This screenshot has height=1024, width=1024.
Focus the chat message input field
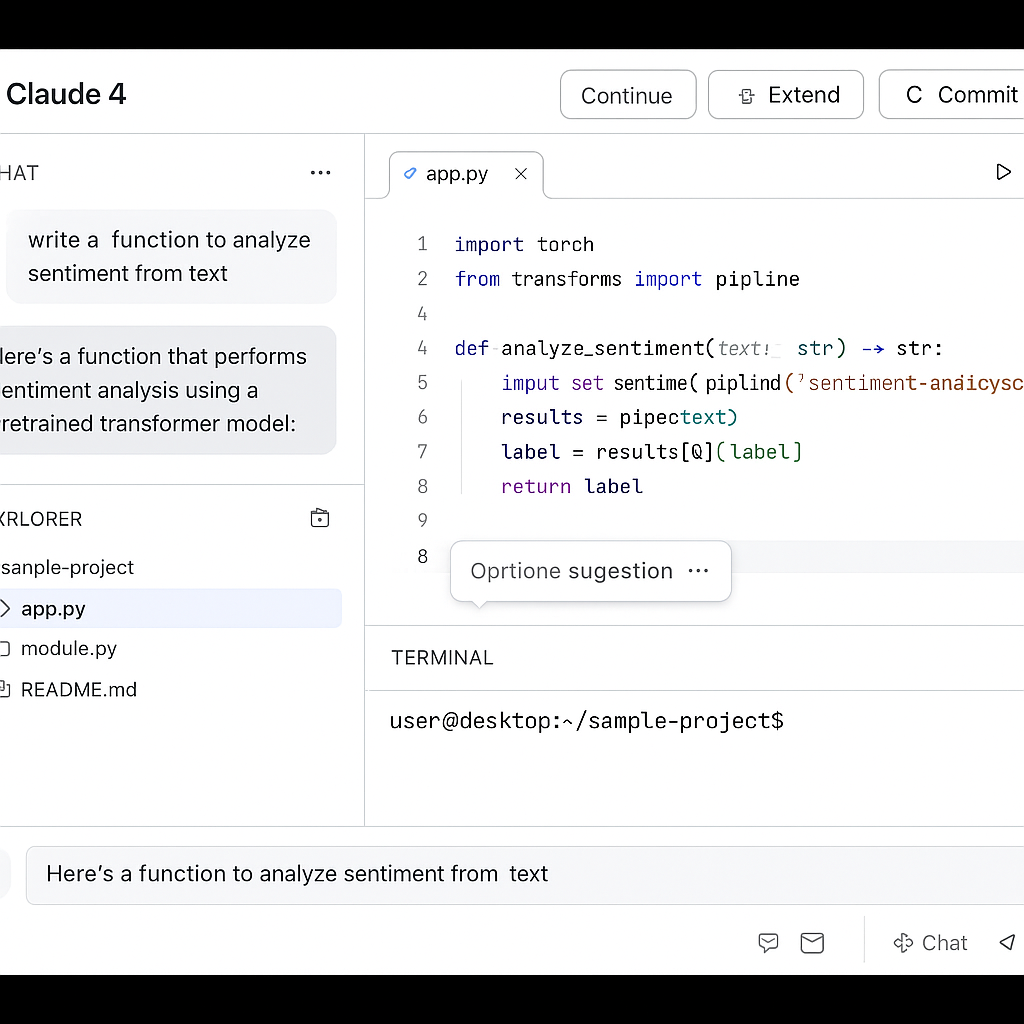click(524, 874)
